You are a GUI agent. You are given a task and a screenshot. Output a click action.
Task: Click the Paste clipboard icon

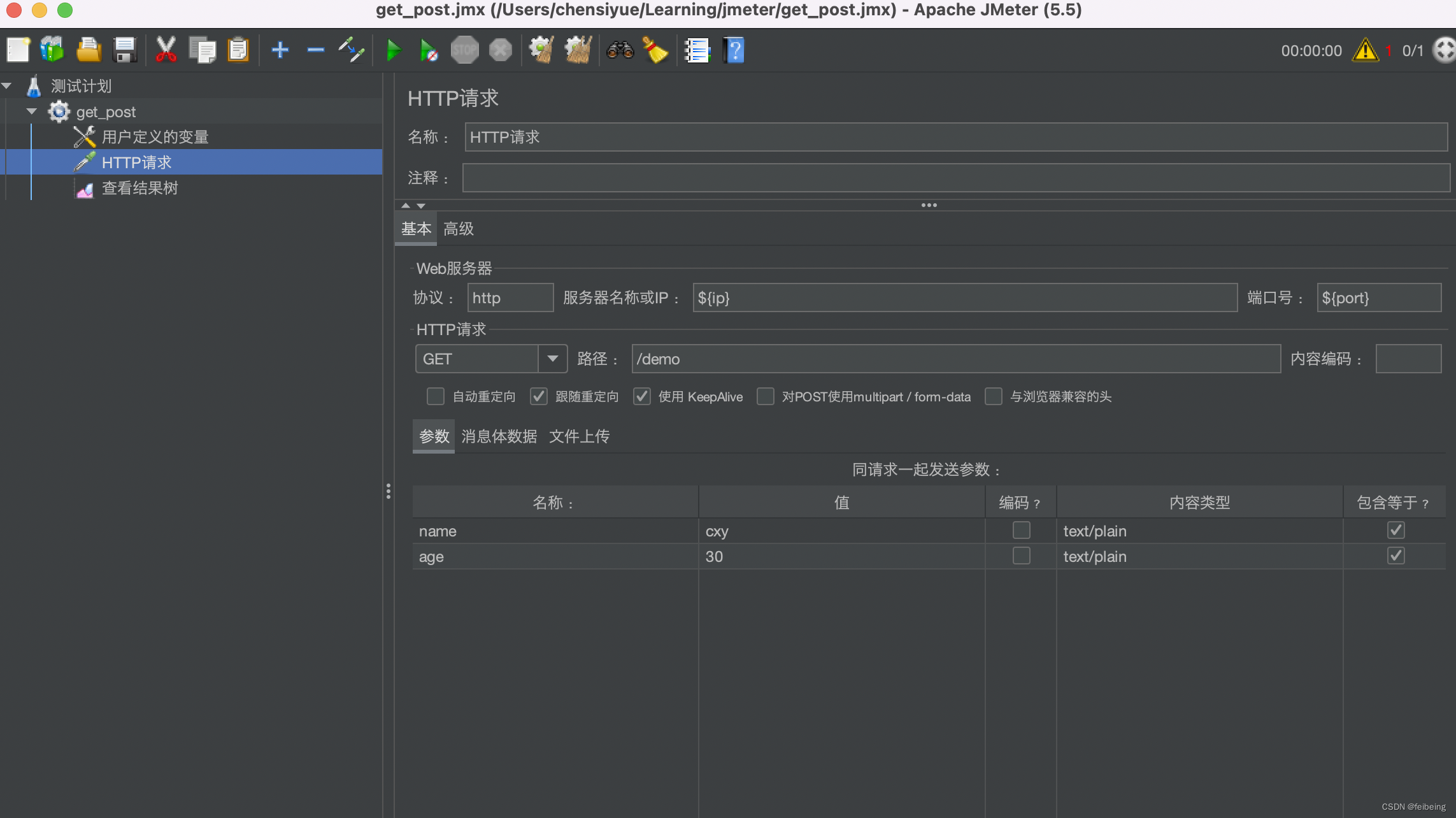(238, 50)
